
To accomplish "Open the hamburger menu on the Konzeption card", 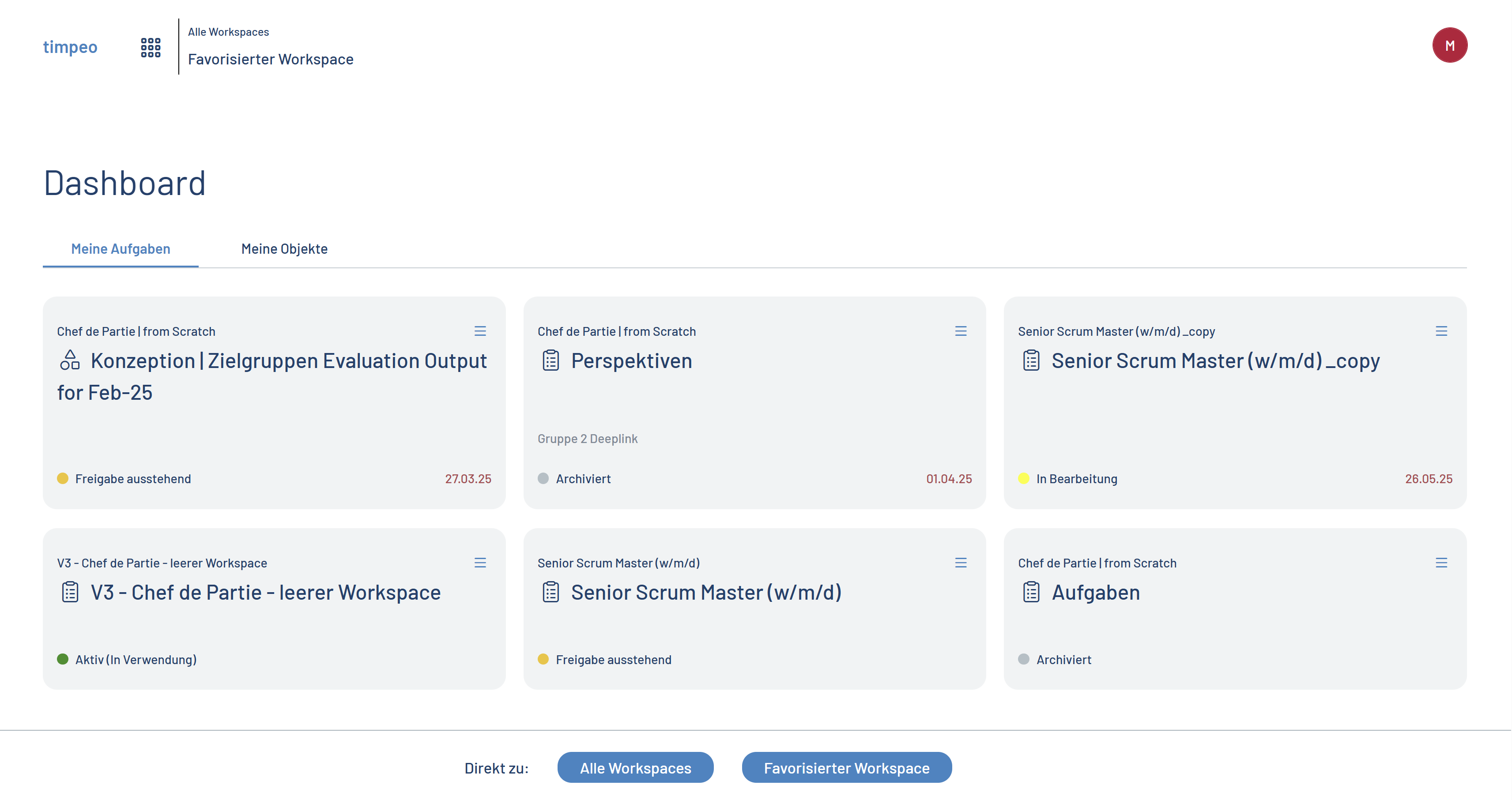I will (x=479, y=331).
